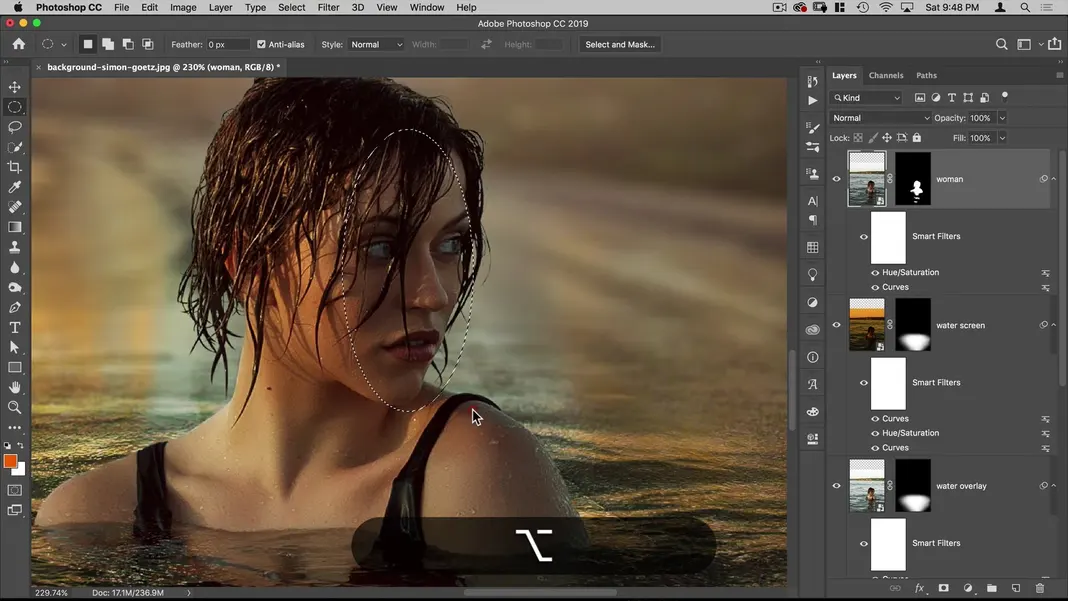Viewport: 1068px width, 601px height.
Task: Click the Home icon in options bar
Action: [x=18, y=44]
